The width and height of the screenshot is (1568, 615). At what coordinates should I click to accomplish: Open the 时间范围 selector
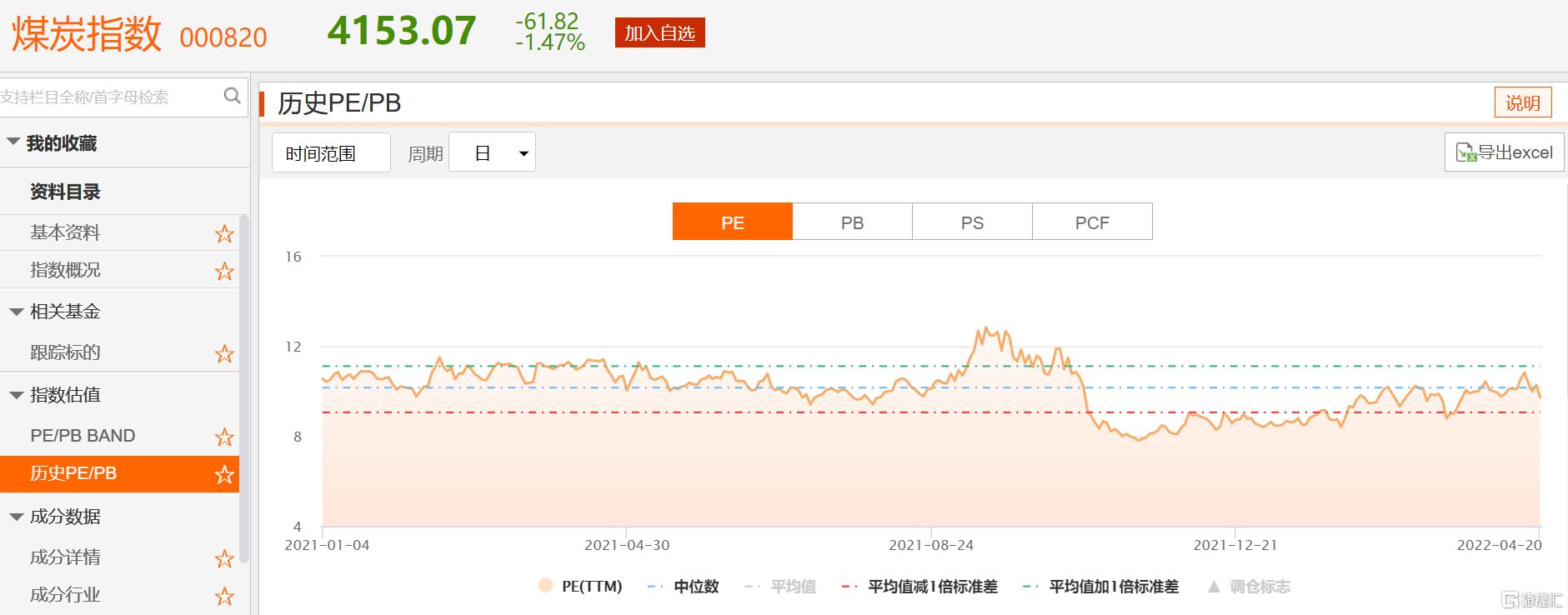coord(331,152)
